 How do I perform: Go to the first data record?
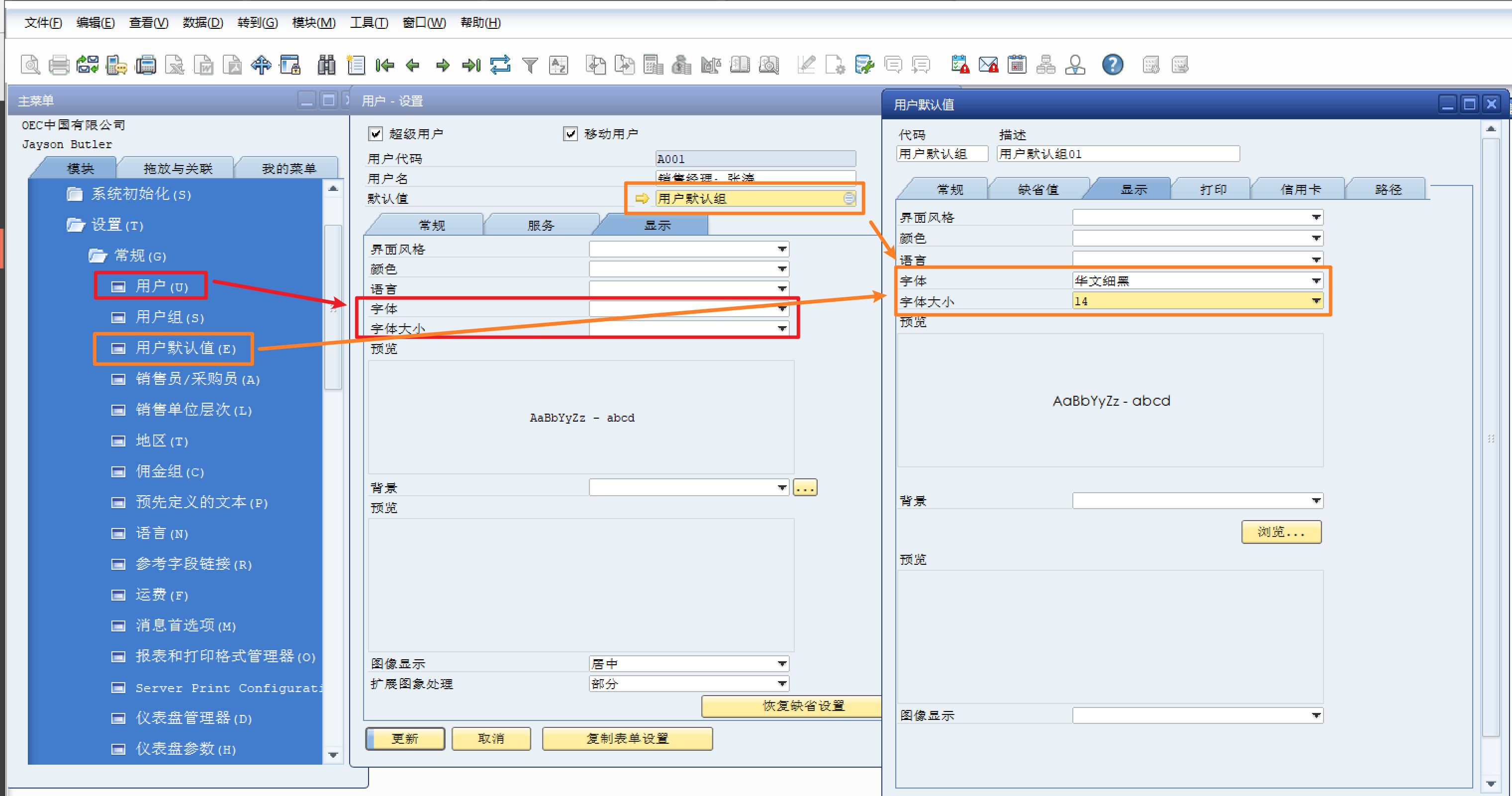pyautogui.click(x=384, y=65)
